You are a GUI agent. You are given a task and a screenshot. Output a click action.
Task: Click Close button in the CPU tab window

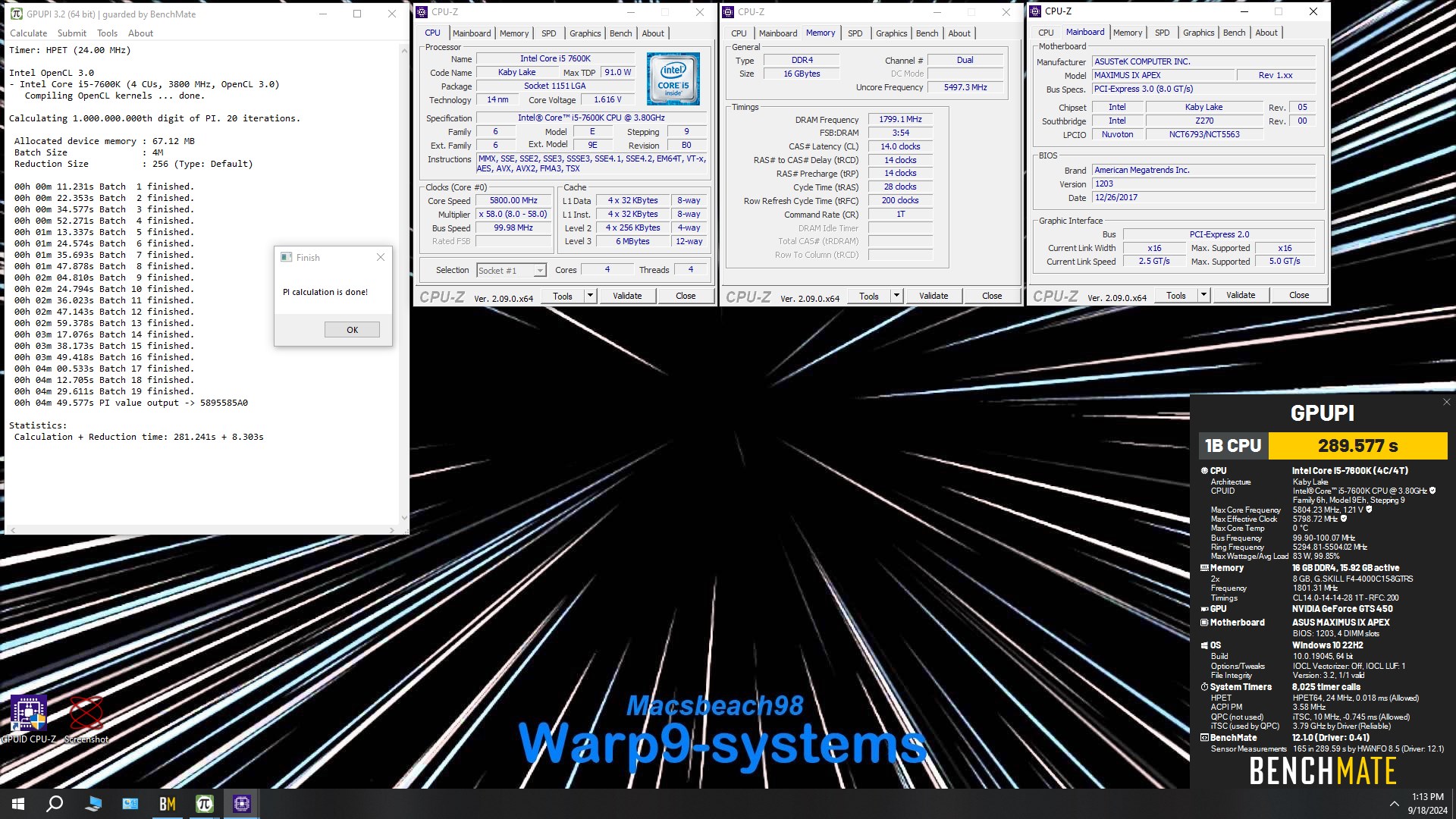point(686,296)
